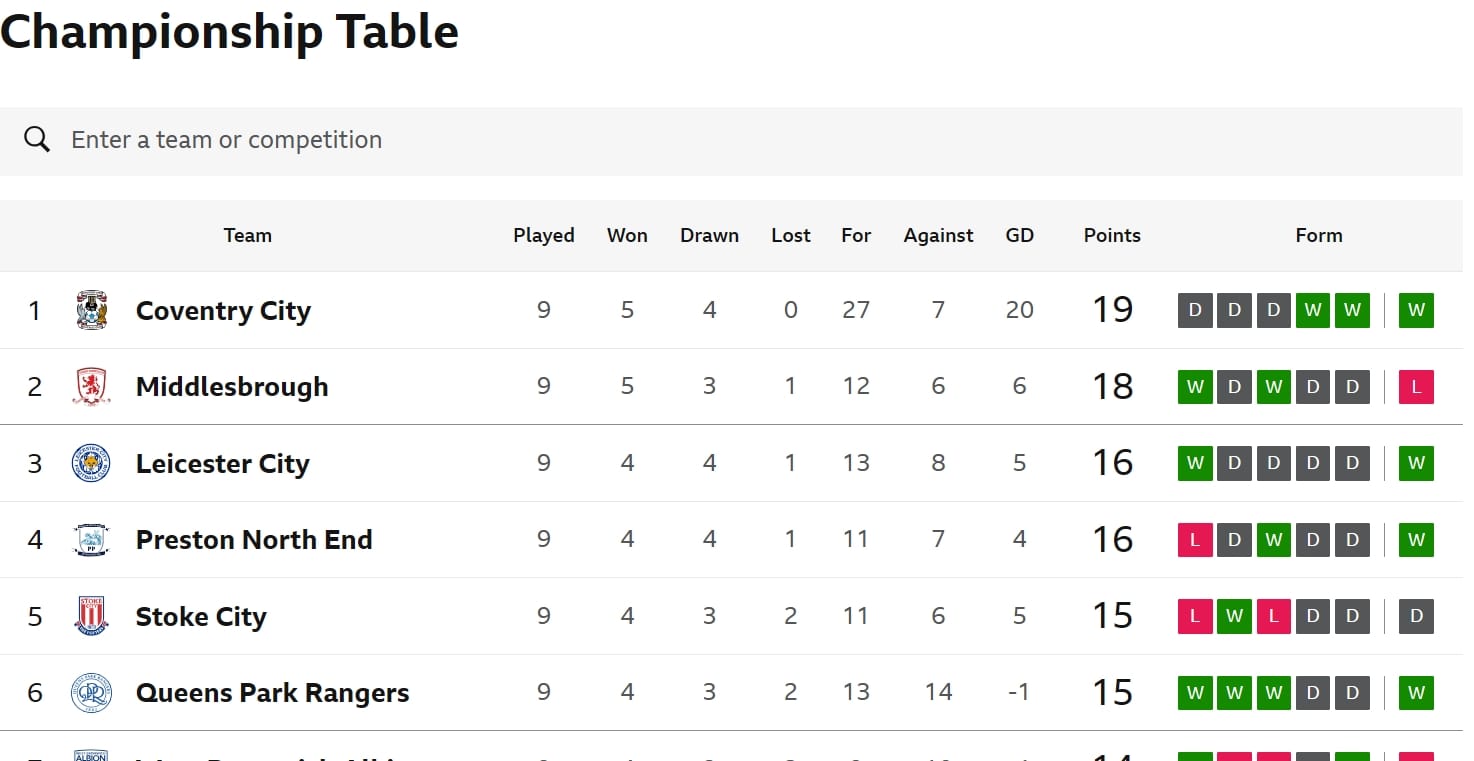Click the Coventry City club crest
Viewport: 1474px width, 761px height.
point(91,311)
